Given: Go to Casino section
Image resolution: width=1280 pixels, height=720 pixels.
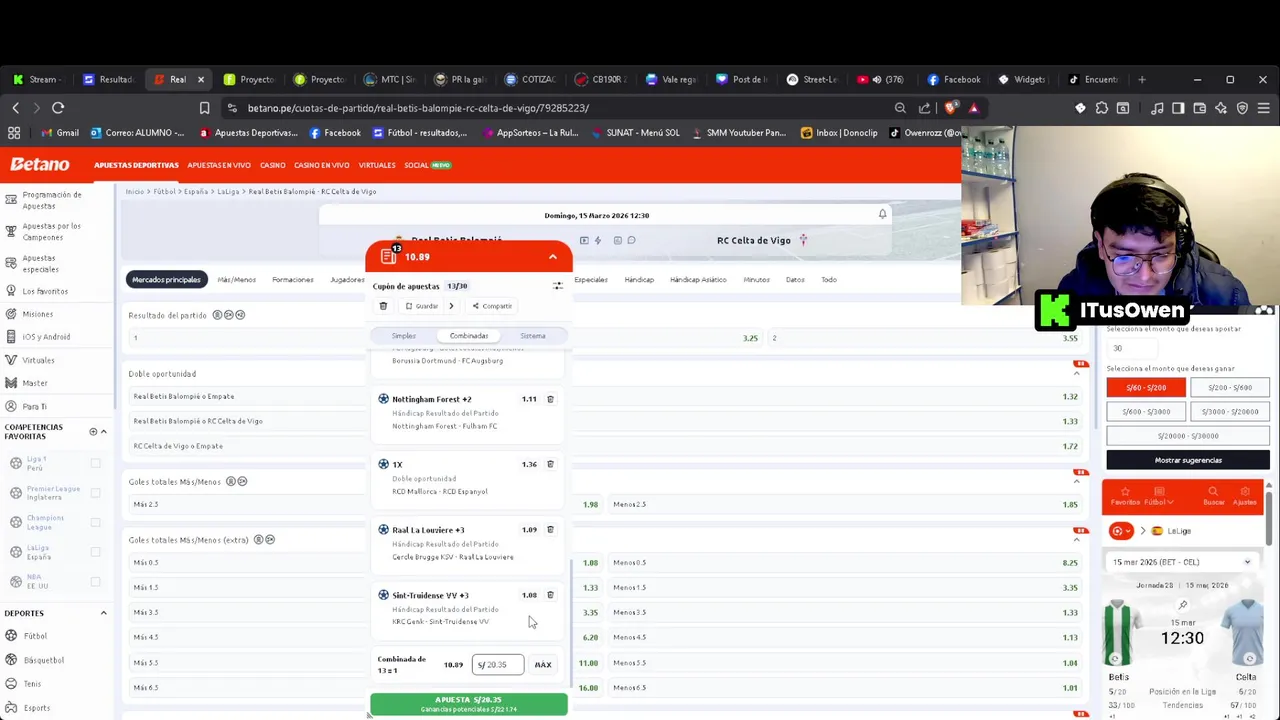Looking at the screenshot, I should point(272,165).
